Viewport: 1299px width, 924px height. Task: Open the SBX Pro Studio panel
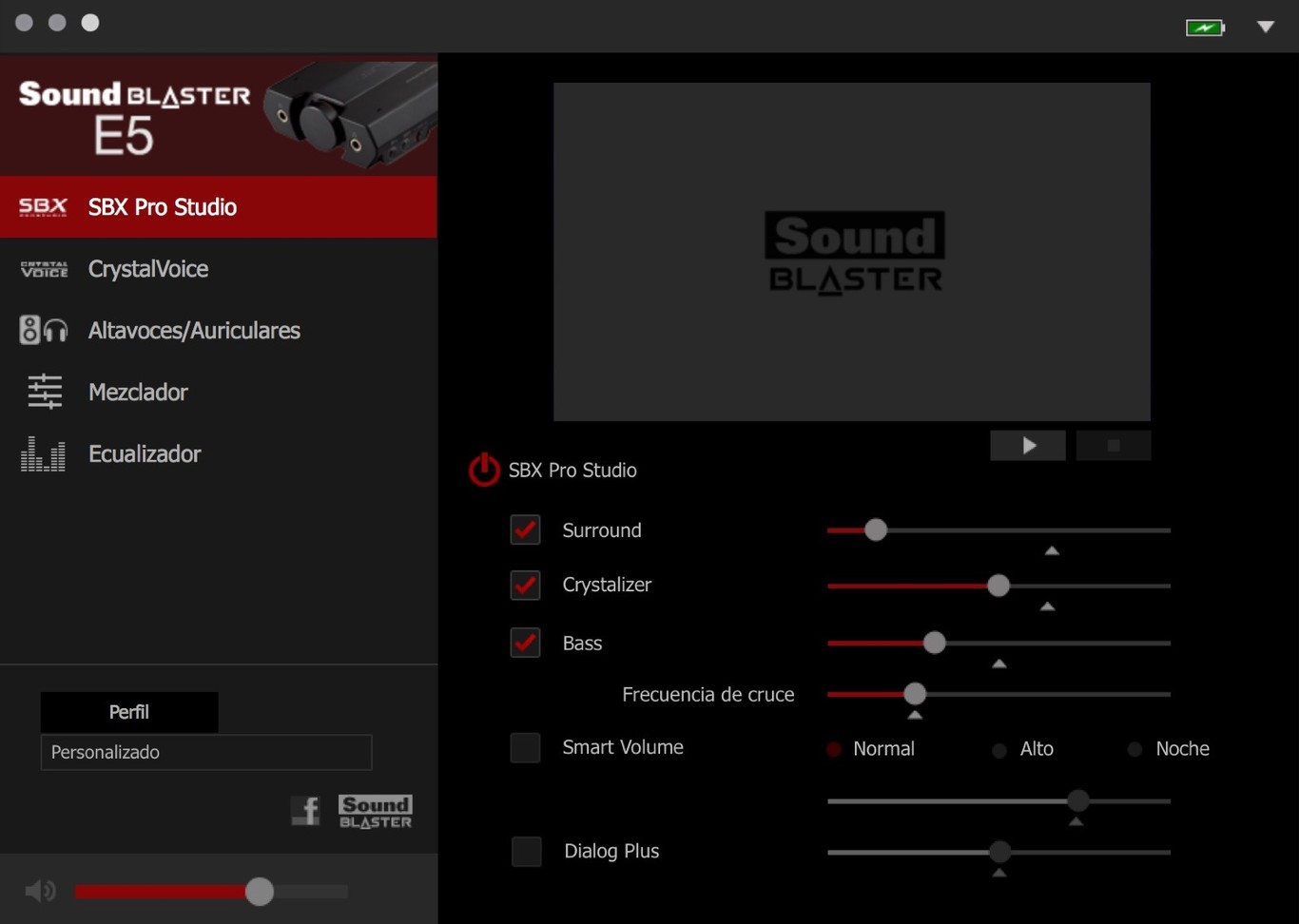pos(162,206)
